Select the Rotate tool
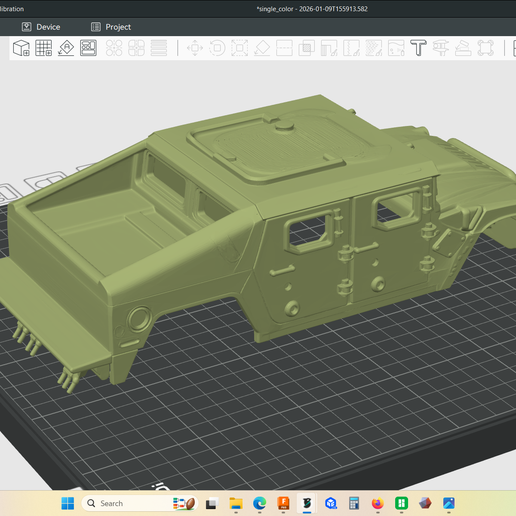This screenshot has height=516, width=516. pyautogui.click(x=217, y=48)
